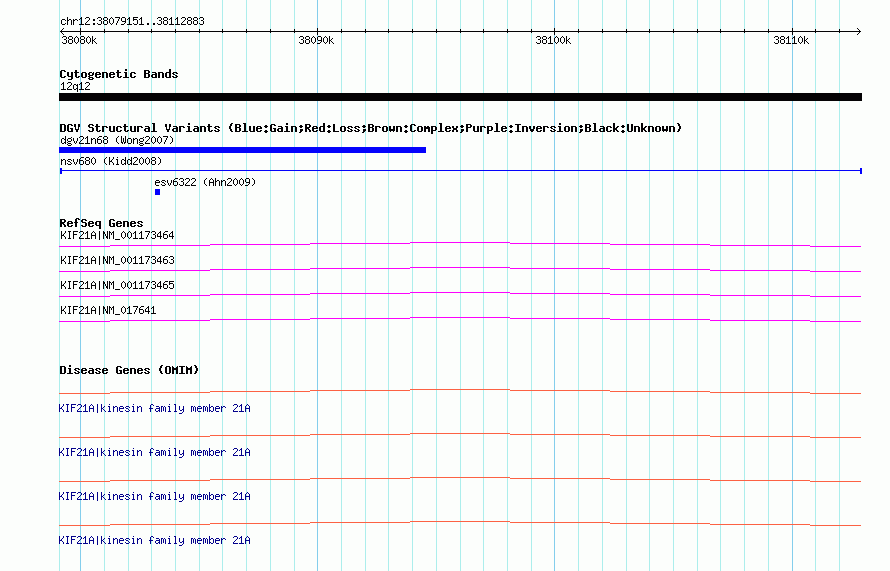Open the dgv21n68 (Wong2007) variant label
This screenshot has width=890, height=571.
(117, 140)
